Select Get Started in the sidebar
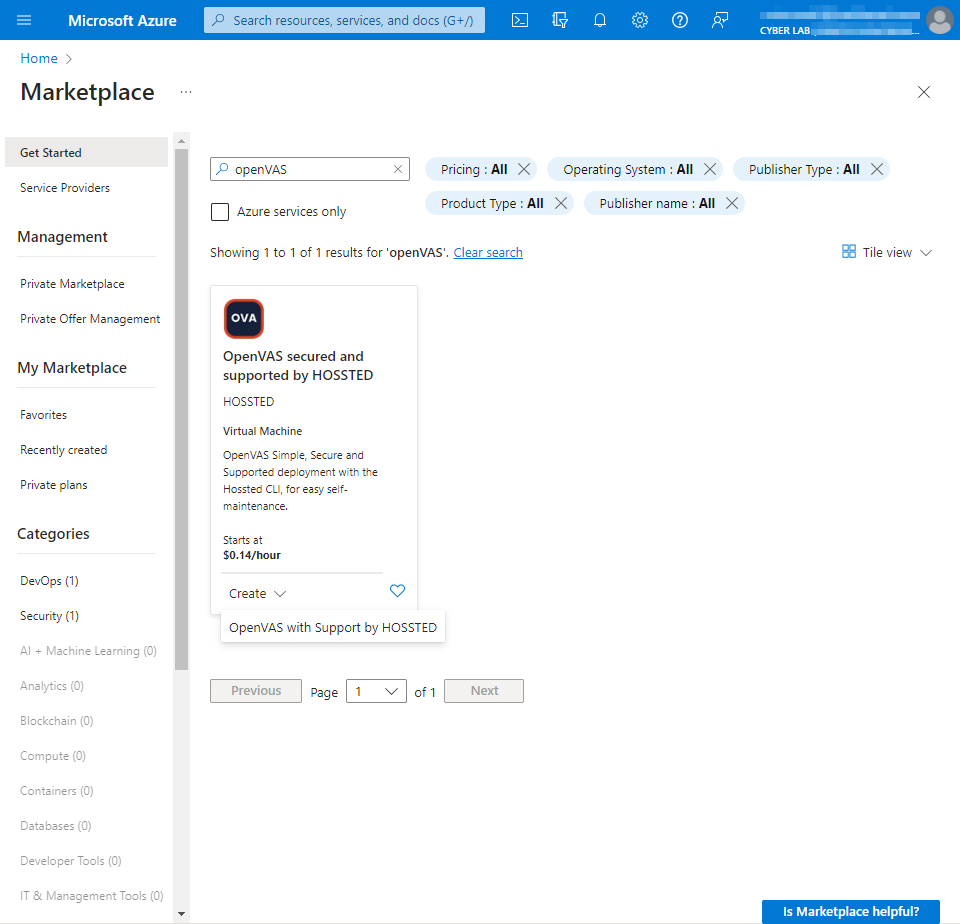The image size is (960, 924). pos(86,152)
